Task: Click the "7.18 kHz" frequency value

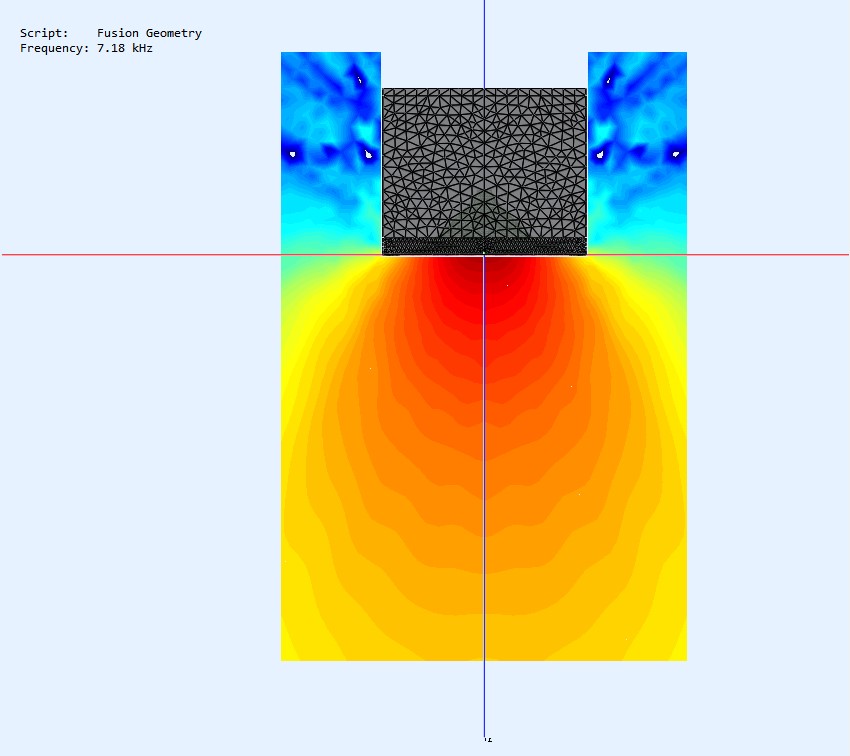Action: pos(125,48)
